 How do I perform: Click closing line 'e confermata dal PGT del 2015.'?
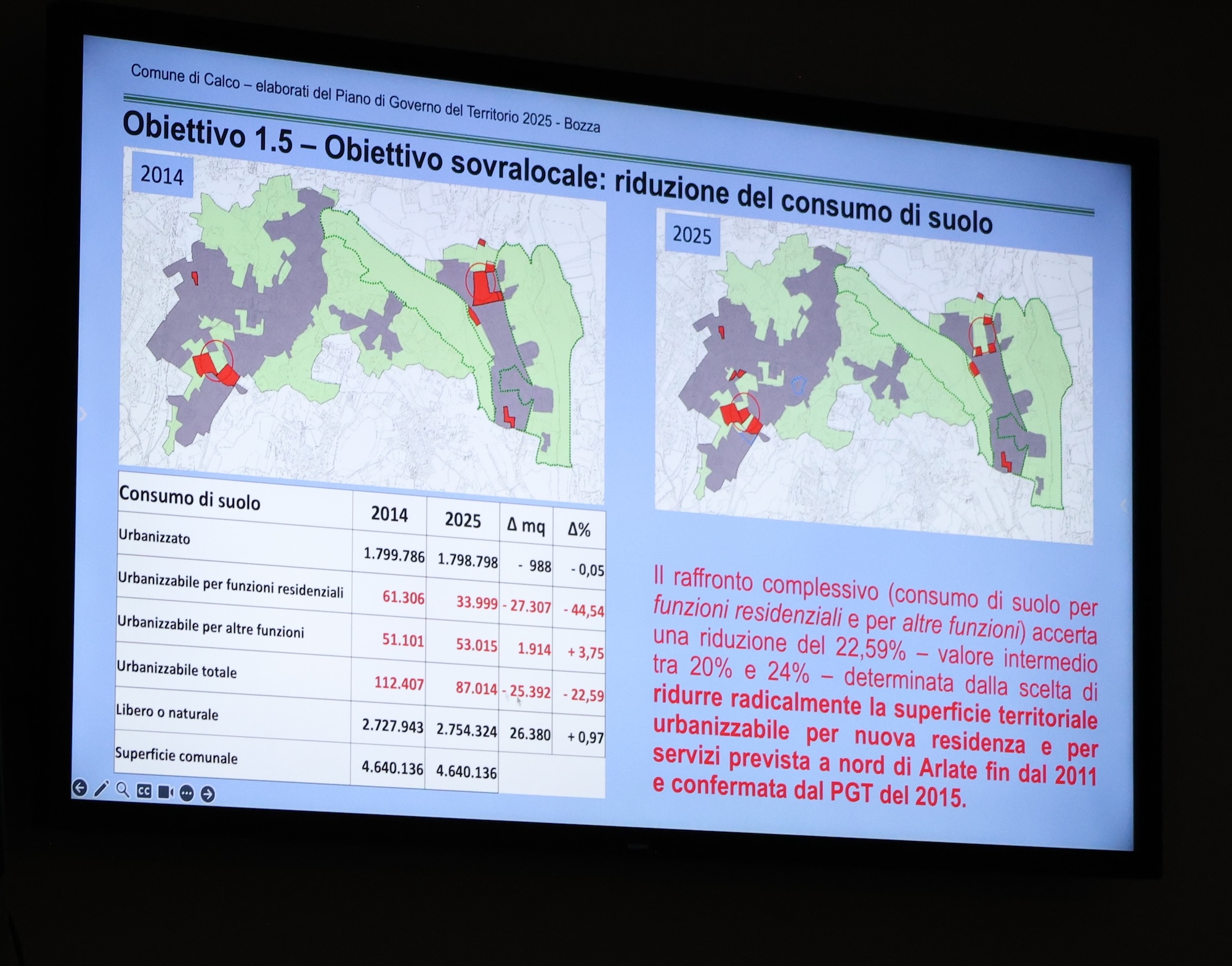point(809,791)
